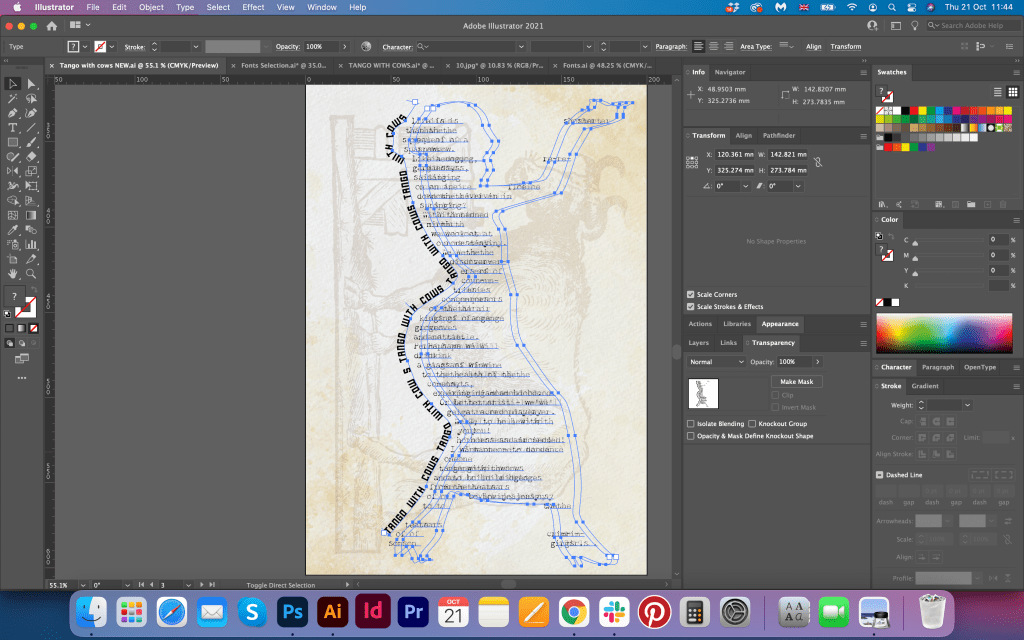
Task: Activate the Eyedropper tool
Action: coord(13,229)
